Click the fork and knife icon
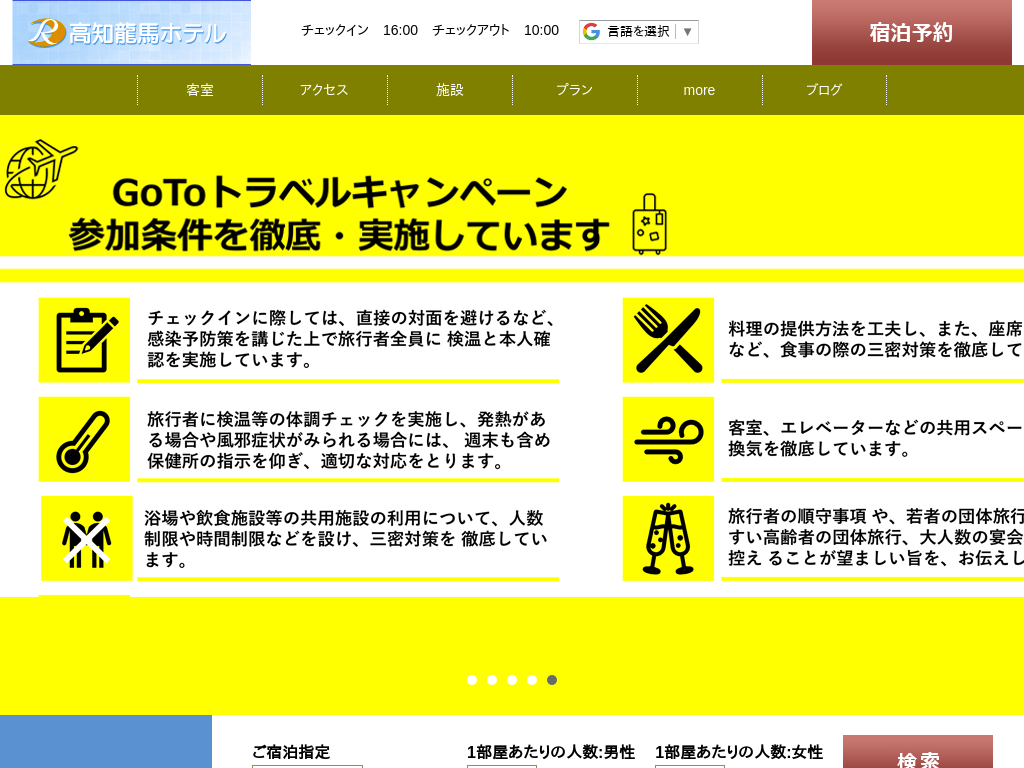 point(668,340)
